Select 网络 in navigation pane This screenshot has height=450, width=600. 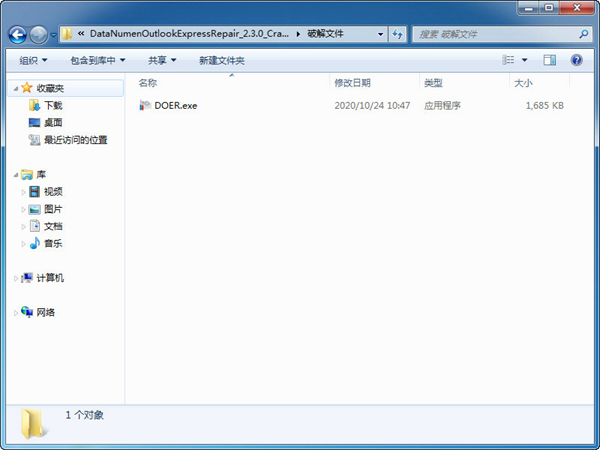pyautogui.click(x=46, y=313)
